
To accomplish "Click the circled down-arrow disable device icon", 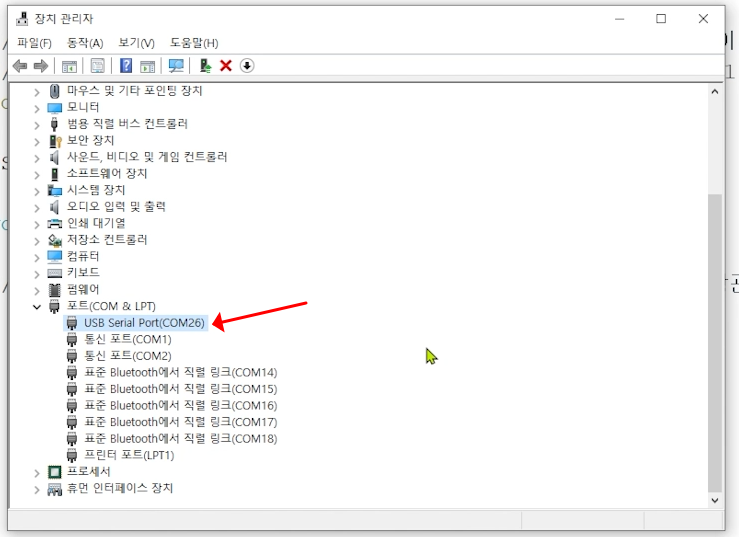I will (247, 66).
